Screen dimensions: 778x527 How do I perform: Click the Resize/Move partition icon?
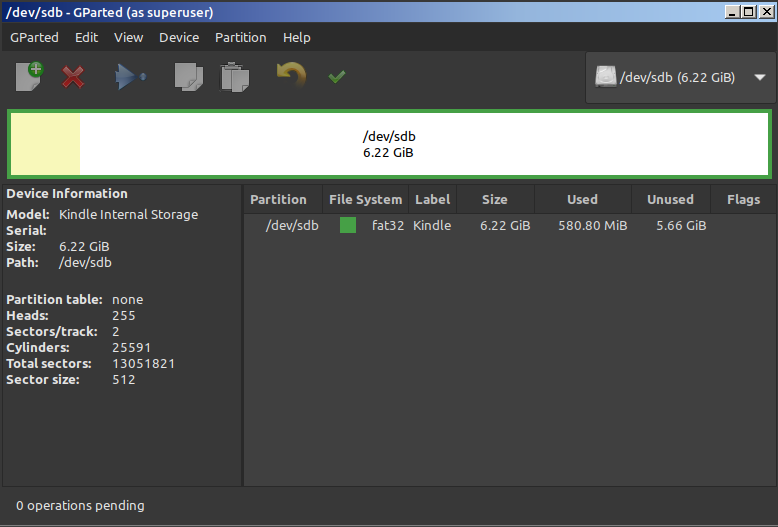click(130, 77)
